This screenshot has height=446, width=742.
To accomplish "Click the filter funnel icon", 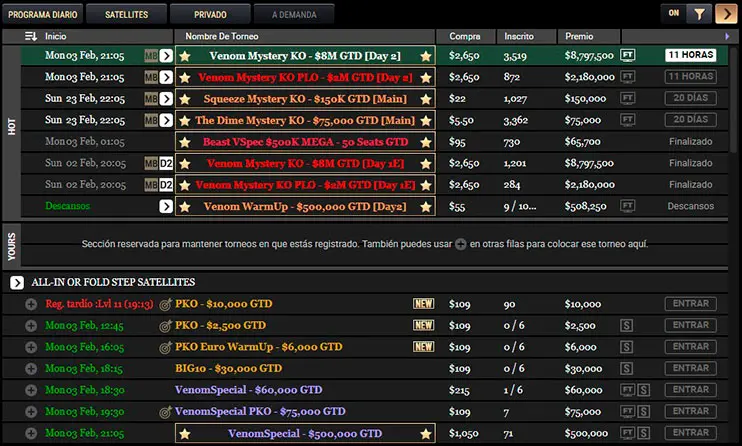I will click(x=700, y=14).
